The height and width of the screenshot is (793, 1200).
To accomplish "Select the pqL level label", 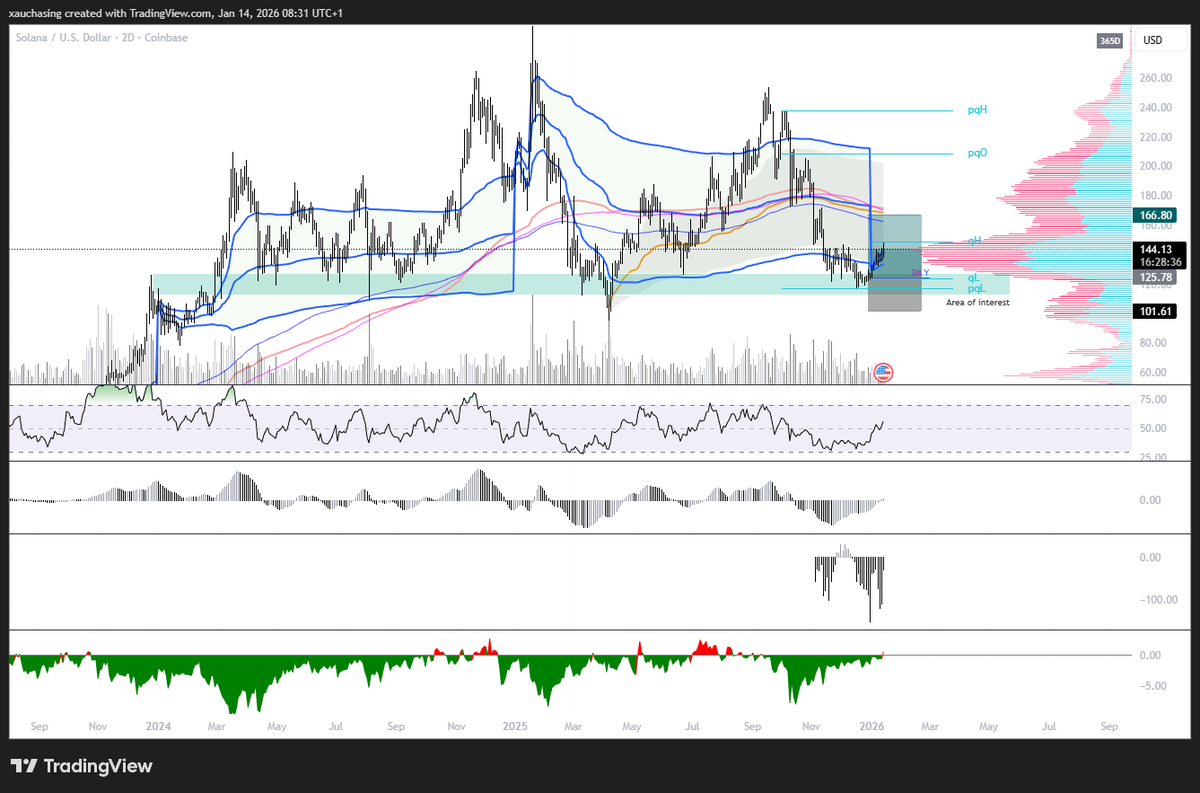I will [x=976, y=288].
